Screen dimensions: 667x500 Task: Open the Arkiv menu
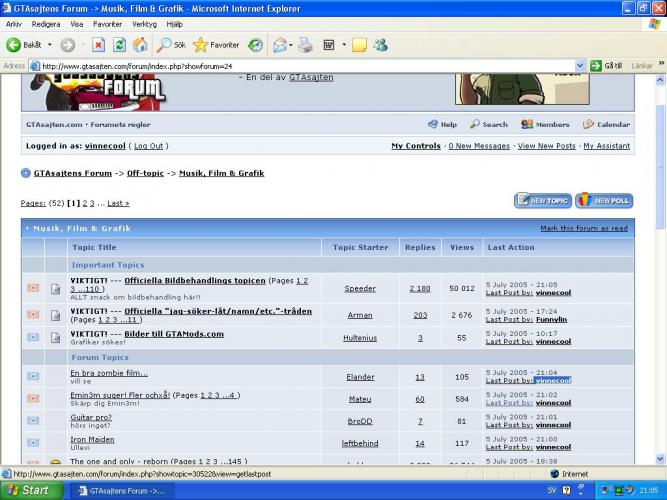click(14, 24)
